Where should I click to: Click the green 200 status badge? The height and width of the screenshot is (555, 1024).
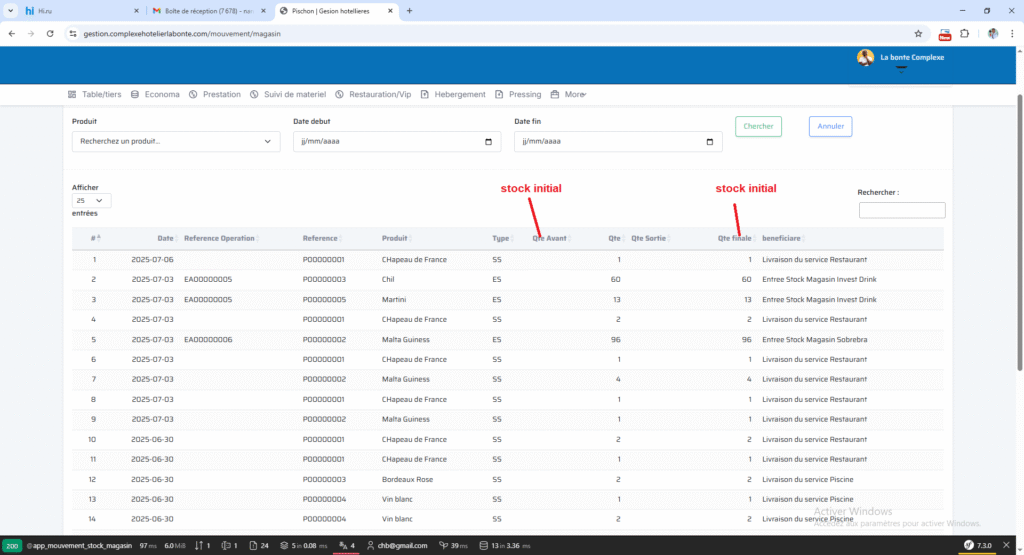tap(12, 546)
